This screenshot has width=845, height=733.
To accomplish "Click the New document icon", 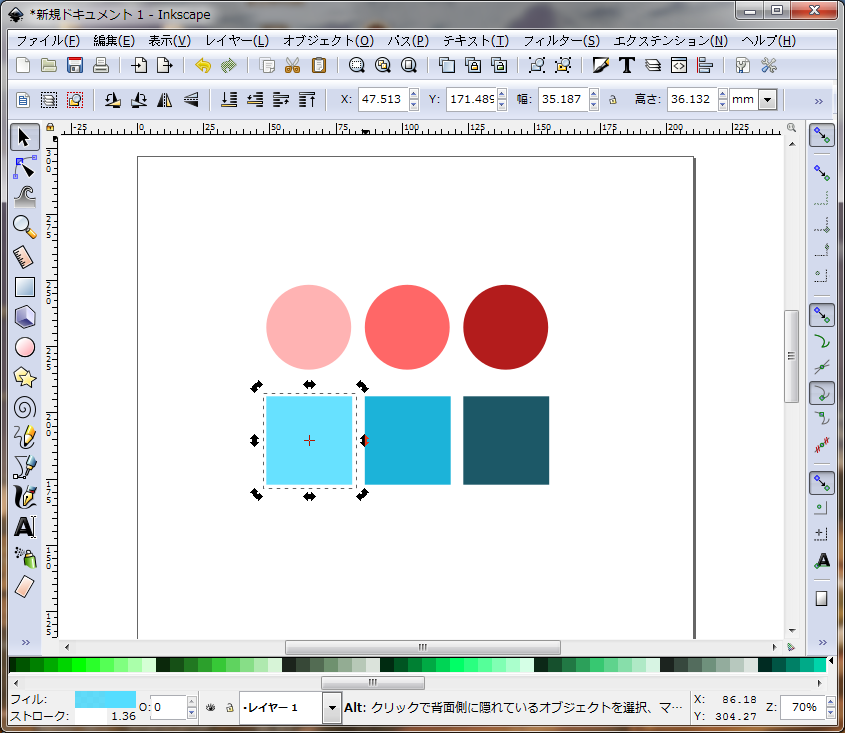I will pyautogui.click(x=23, y=66).
